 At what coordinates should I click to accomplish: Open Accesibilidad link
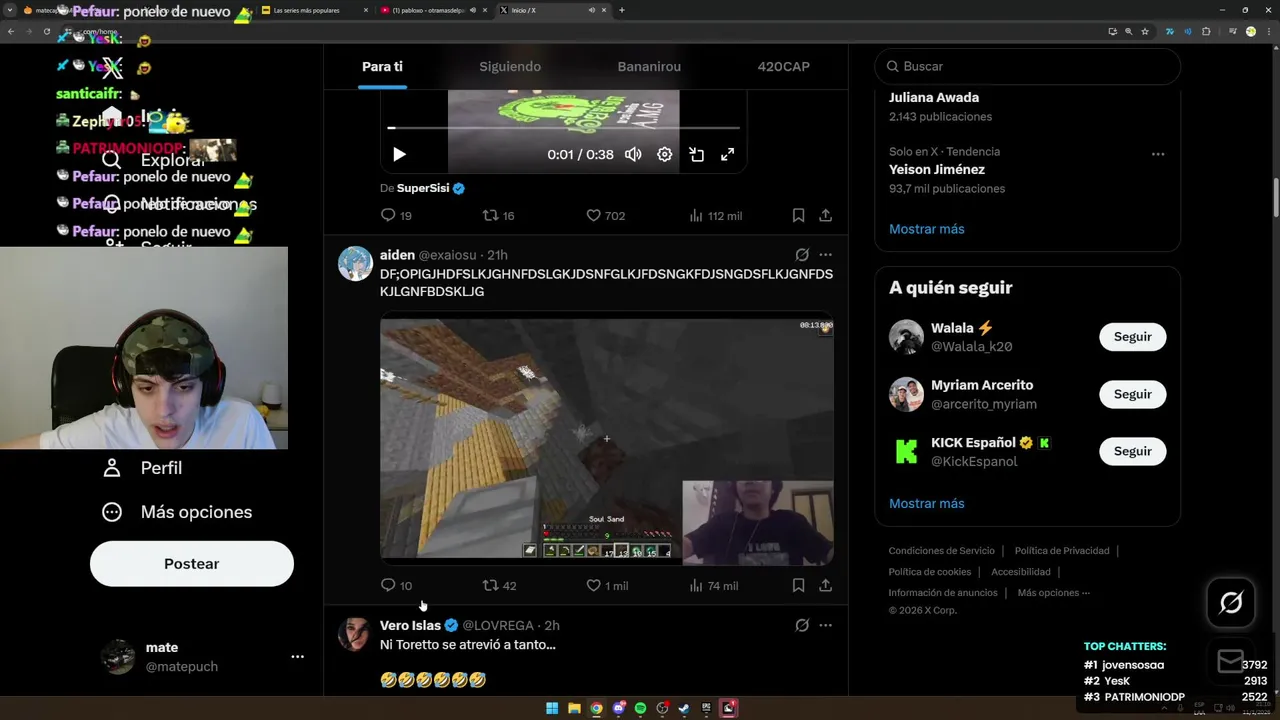(1020, 572)
